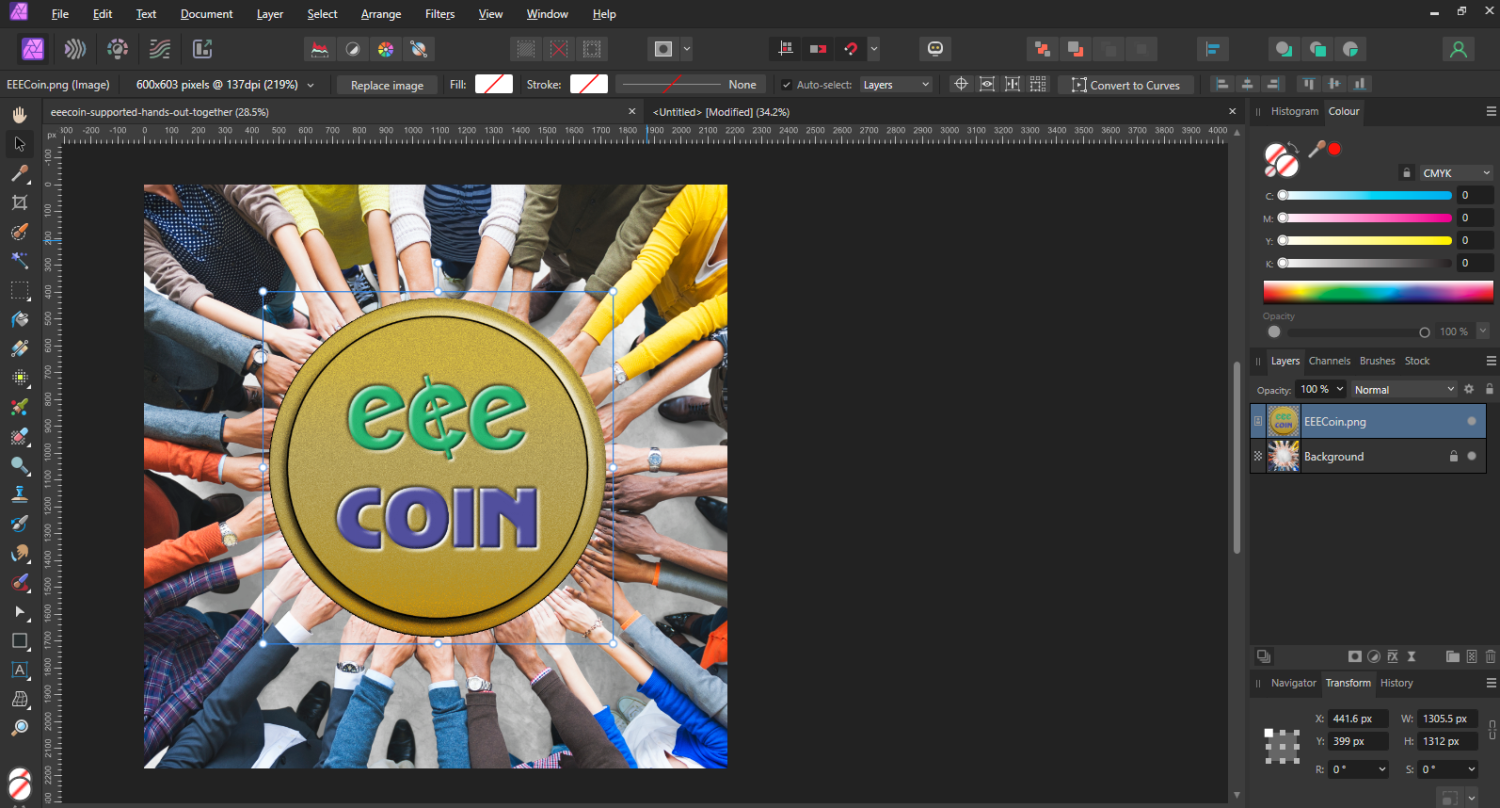This screenshot has height=808, width=1500.
Task: Open the CMYK colour model dropdown
Action: pos(1456,173)
